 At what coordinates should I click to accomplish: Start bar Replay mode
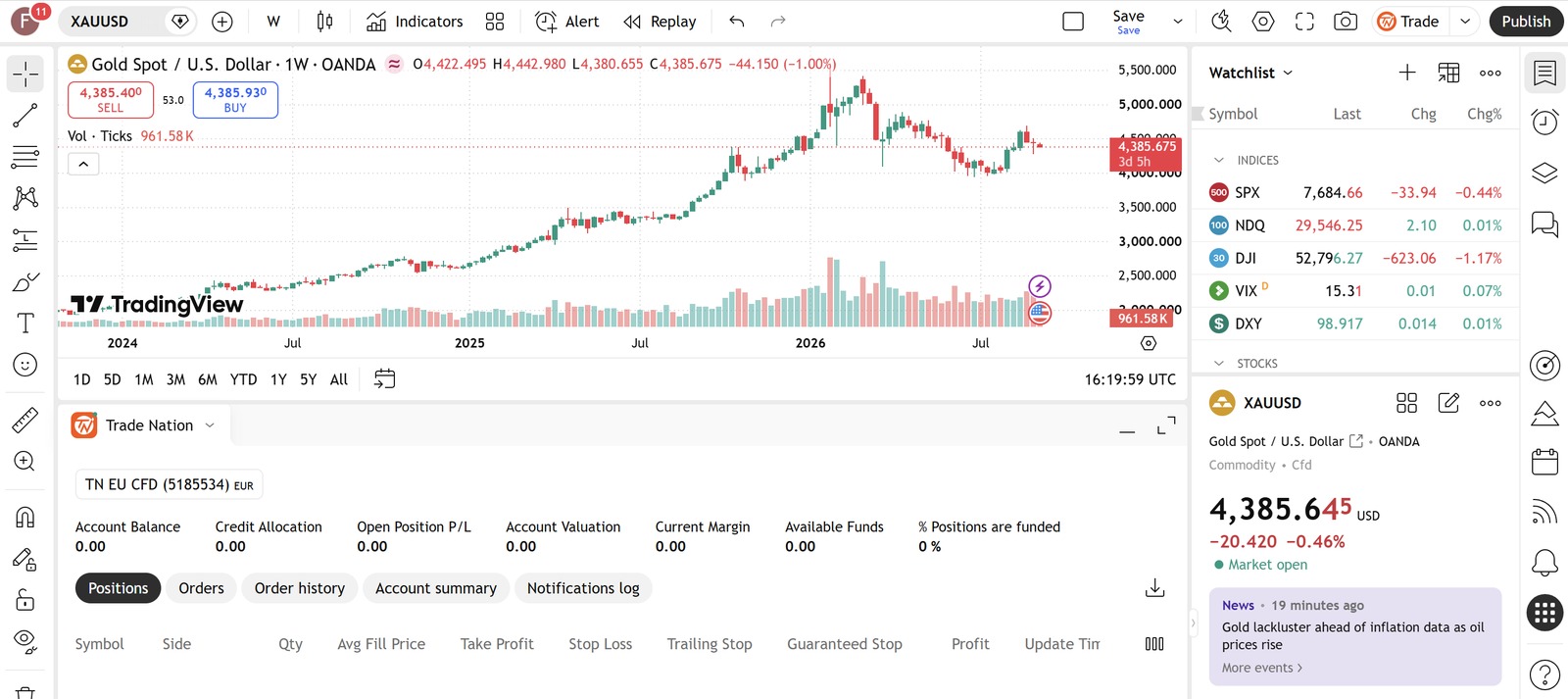coord(661,22)
